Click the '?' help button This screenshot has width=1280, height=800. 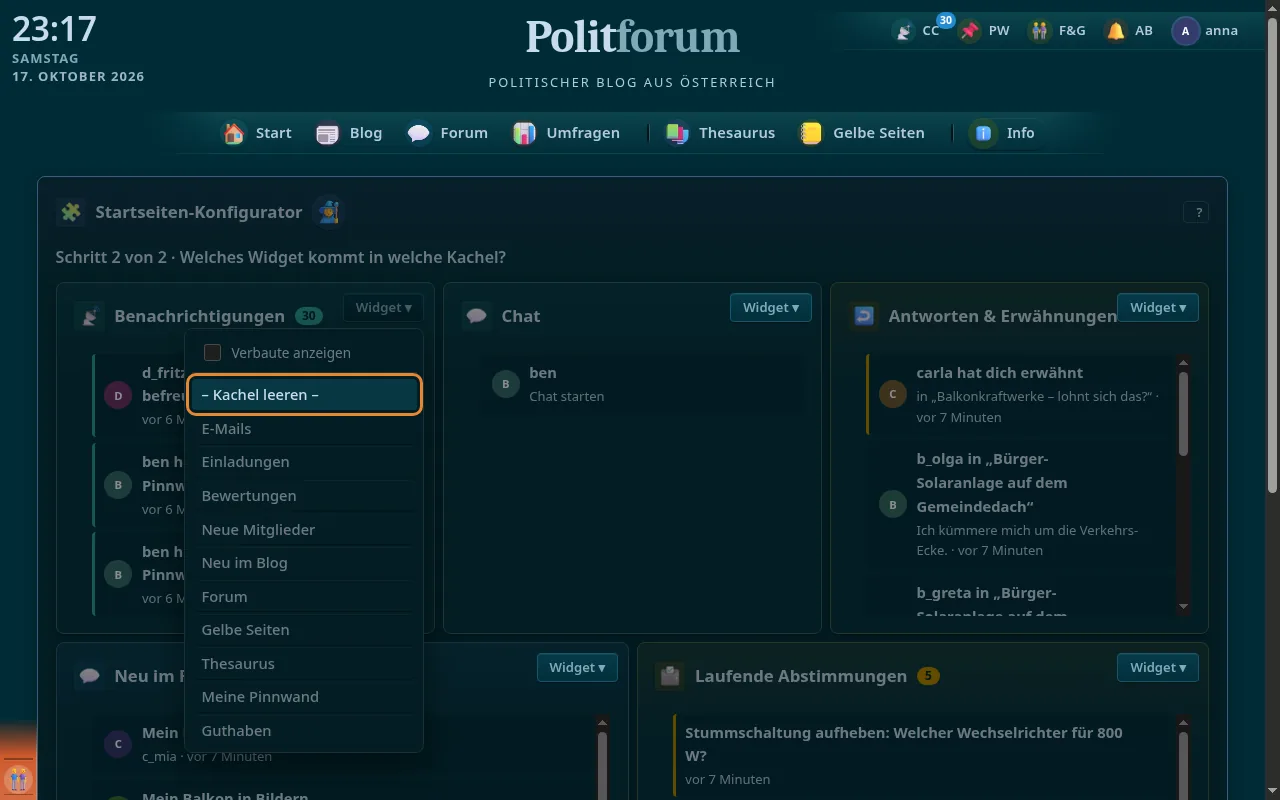[x=1196, y=212]
